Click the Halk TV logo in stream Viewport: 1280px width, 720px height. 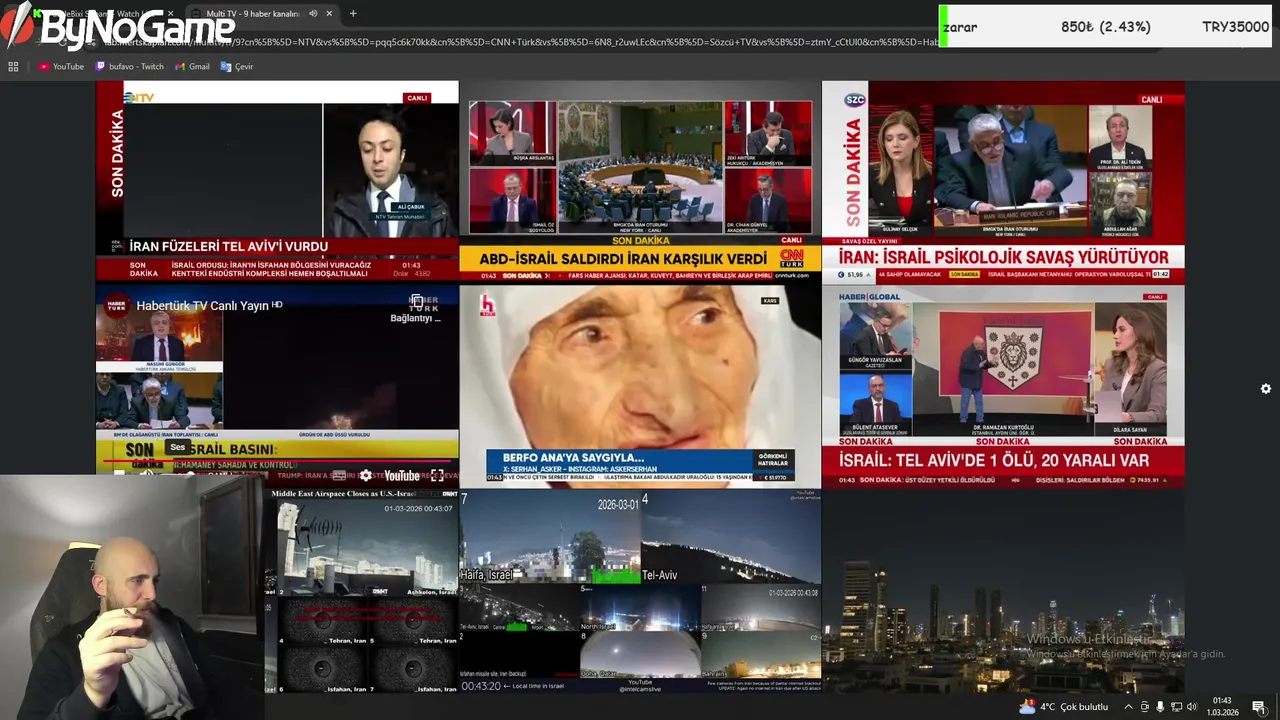point(488,306)
